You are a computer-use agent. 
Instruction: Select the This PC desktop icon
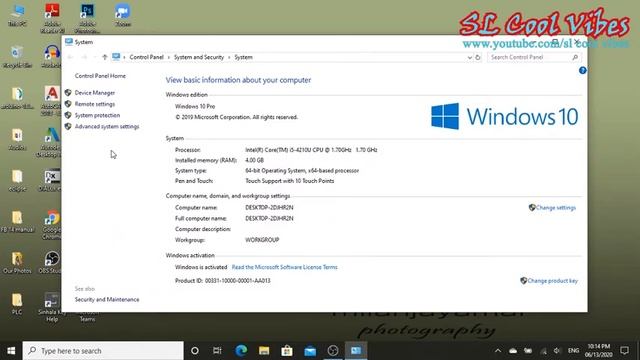coord(17,15)
